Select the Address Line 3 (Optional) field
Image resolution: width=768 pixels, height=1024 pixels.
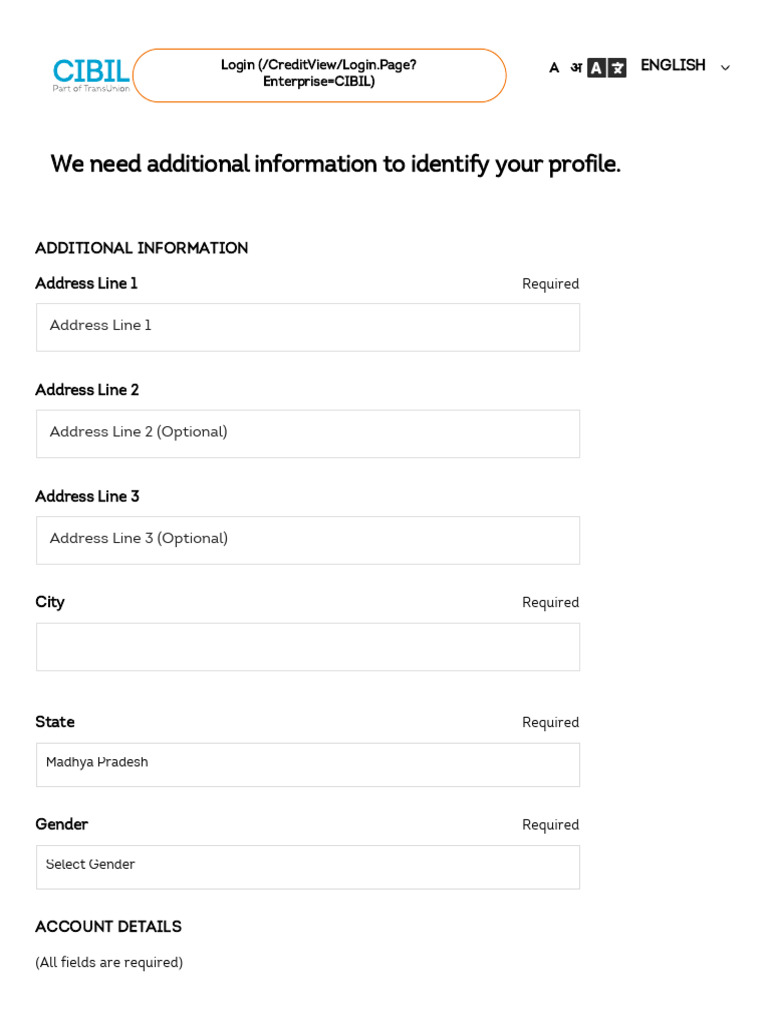click(x=308, y=540)
